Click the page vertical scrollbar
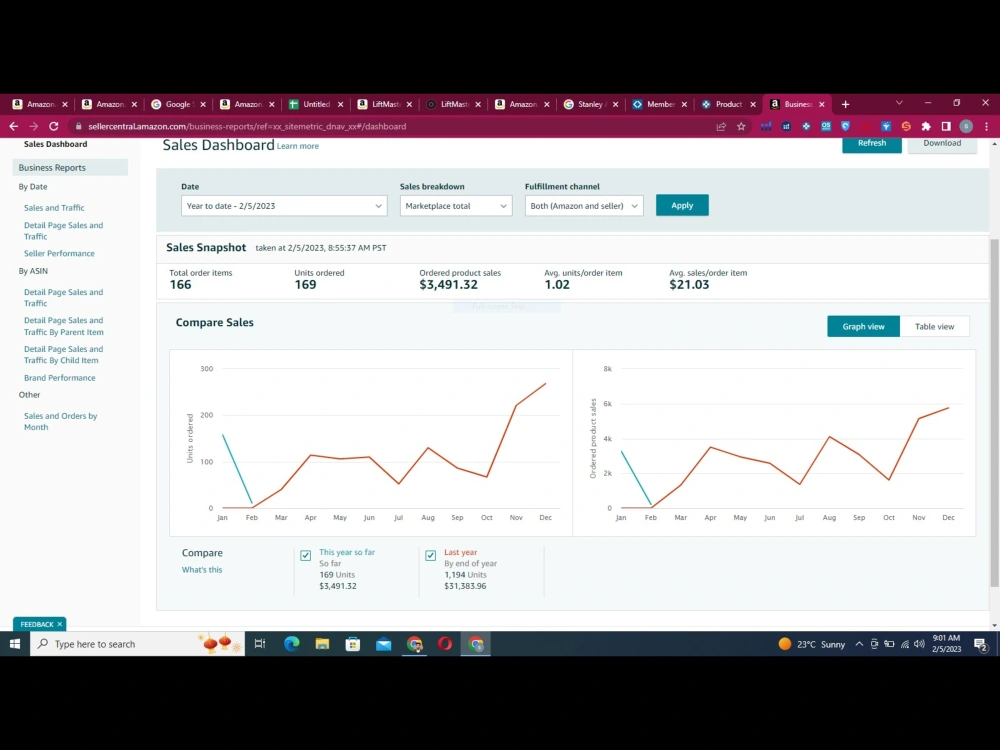The height and width of the screenshot is (750, 1000). tap(994, 412)
